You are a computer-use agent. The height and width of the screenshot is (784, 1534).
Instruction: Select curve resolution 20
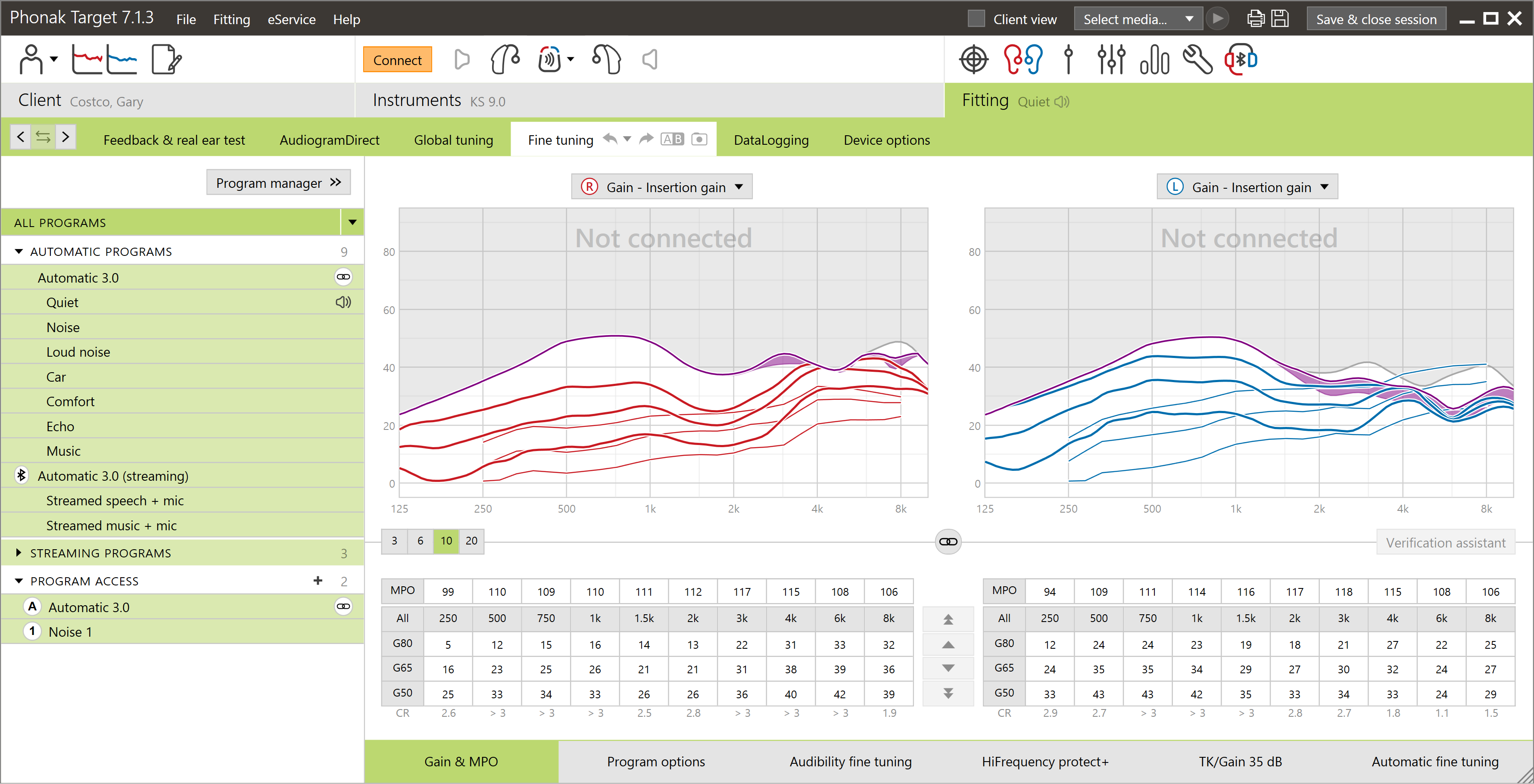tap(472, 541)
